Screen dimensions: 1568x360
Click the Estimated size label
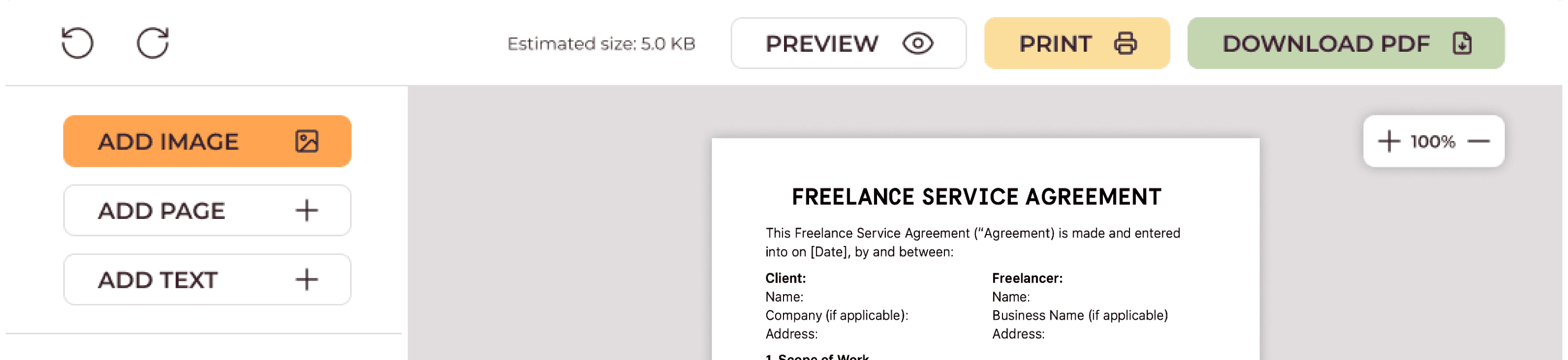pos(601,43)
